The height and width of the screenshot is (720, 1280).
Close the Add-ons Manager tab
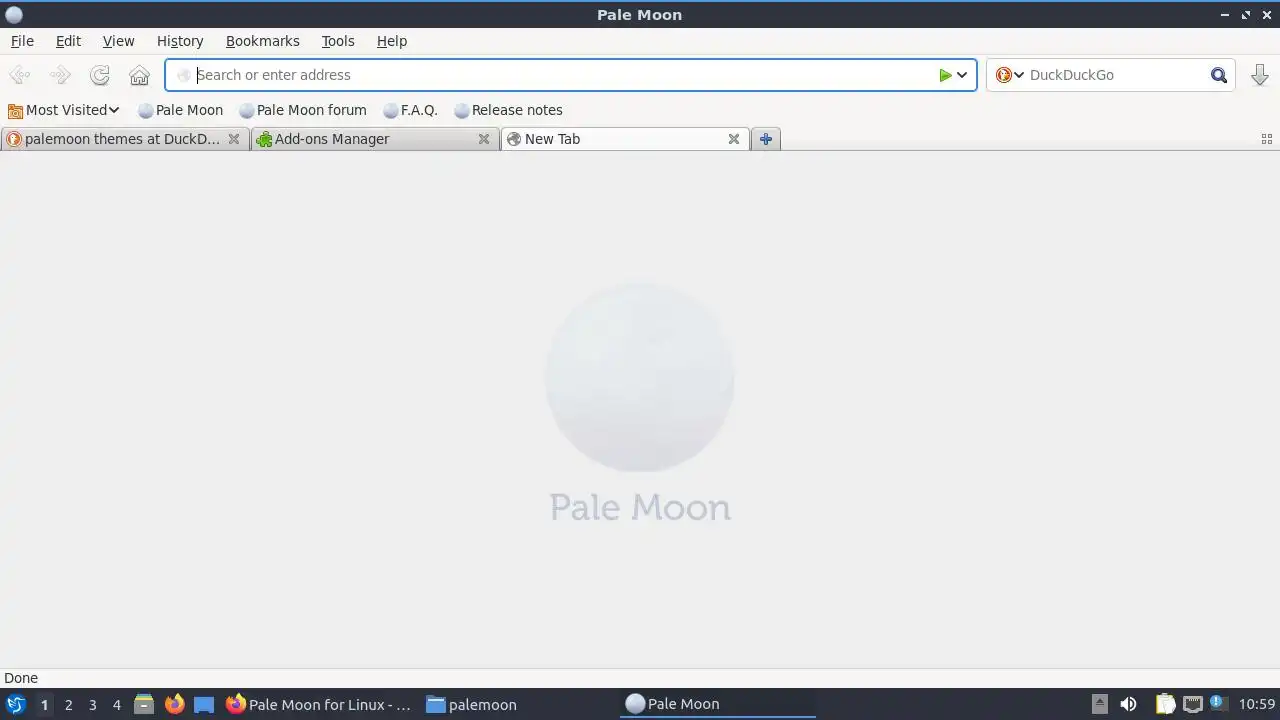point(484,139)
